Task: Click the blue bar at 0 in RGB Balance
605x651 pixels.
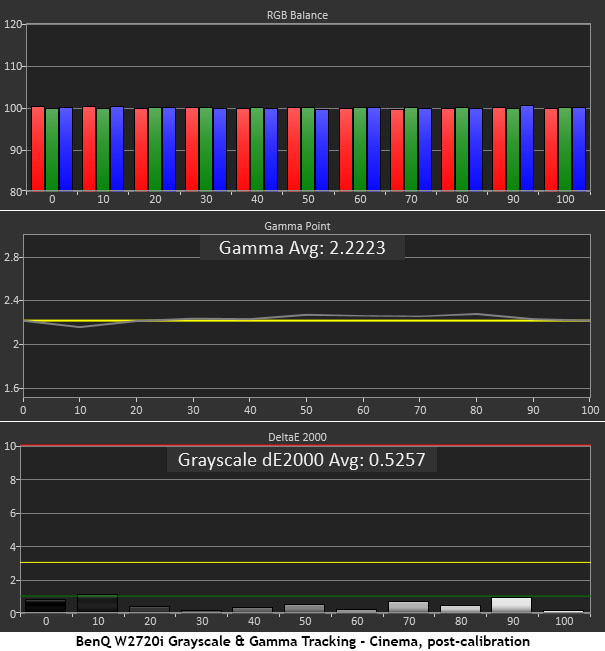Action: (66, 149)
